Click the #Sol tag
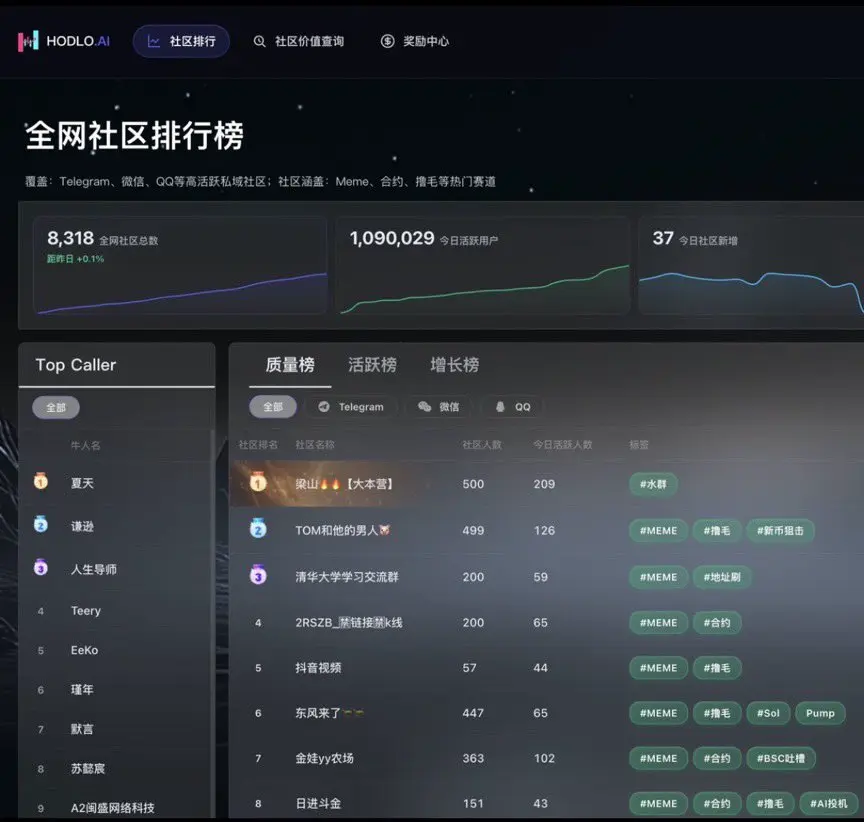The height and width of the screenshot is (822, 864). (x=768, y=713)
